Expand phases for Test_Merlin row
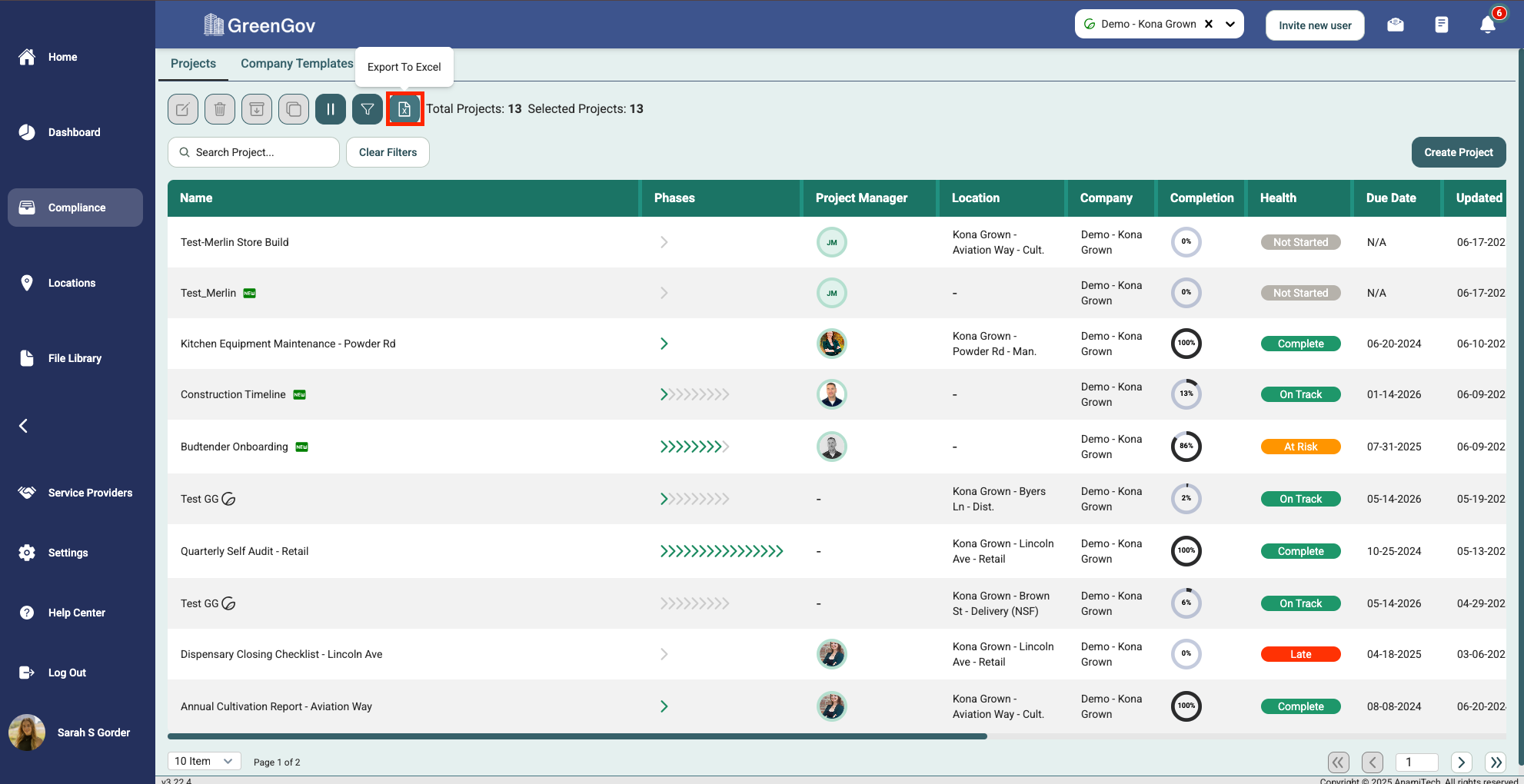The image size is (1524, 784). pyautogui.click(x=664, y=293)
